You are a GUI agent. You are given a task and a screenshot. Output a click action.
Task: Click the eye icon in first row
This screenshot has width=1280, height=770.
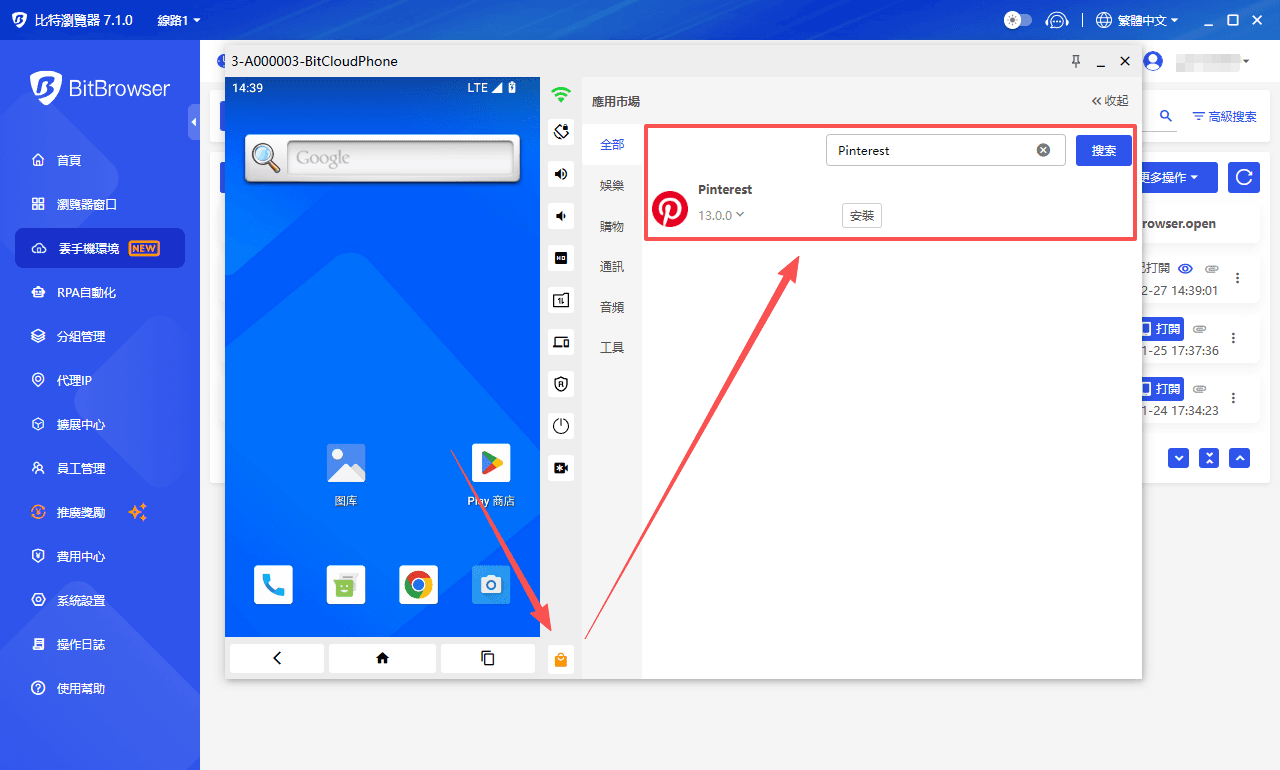click(1186, 269)
